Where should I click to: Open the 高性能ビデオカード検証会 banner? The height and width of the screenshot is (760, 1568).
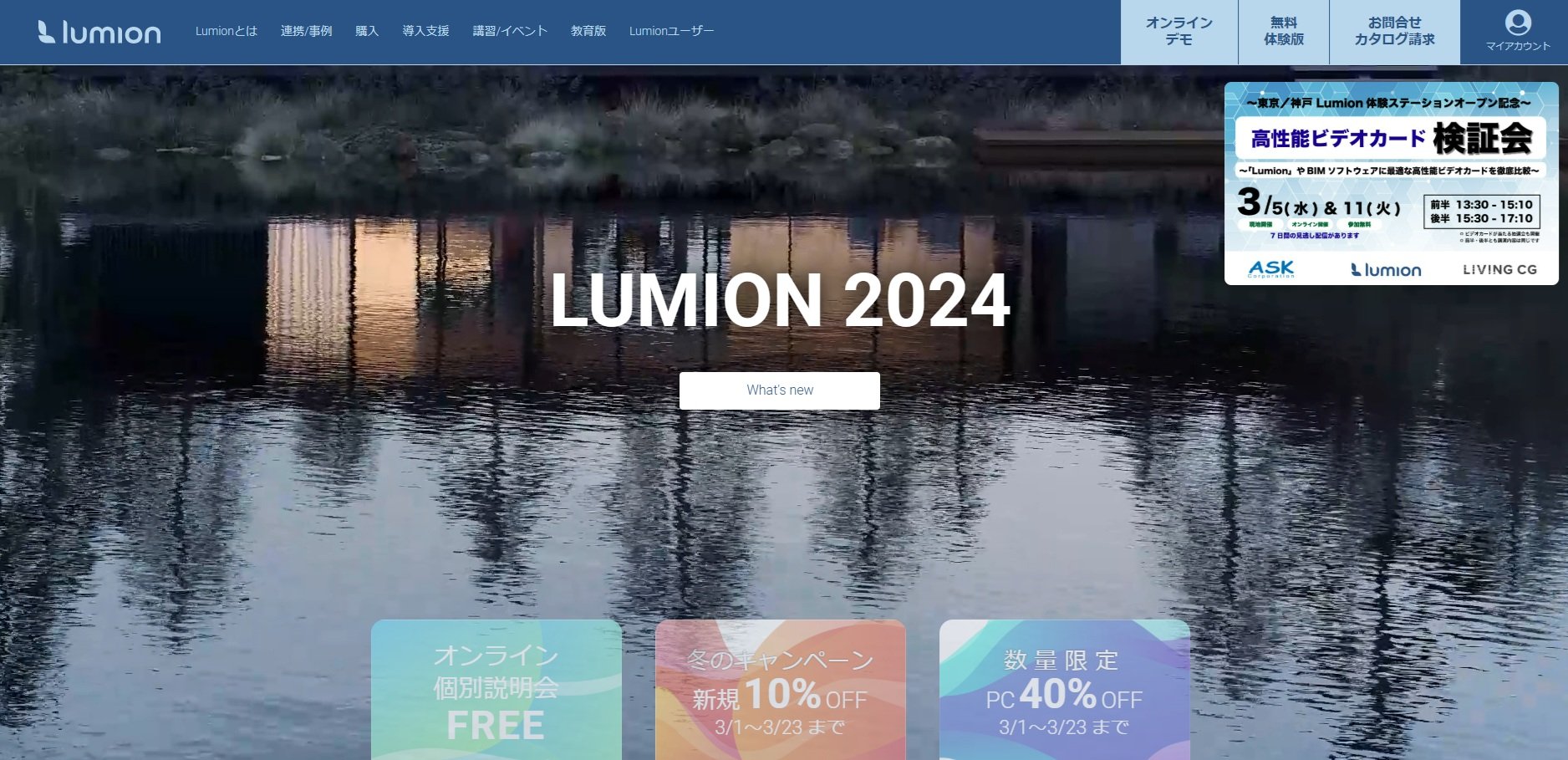tap(1392, 183)
